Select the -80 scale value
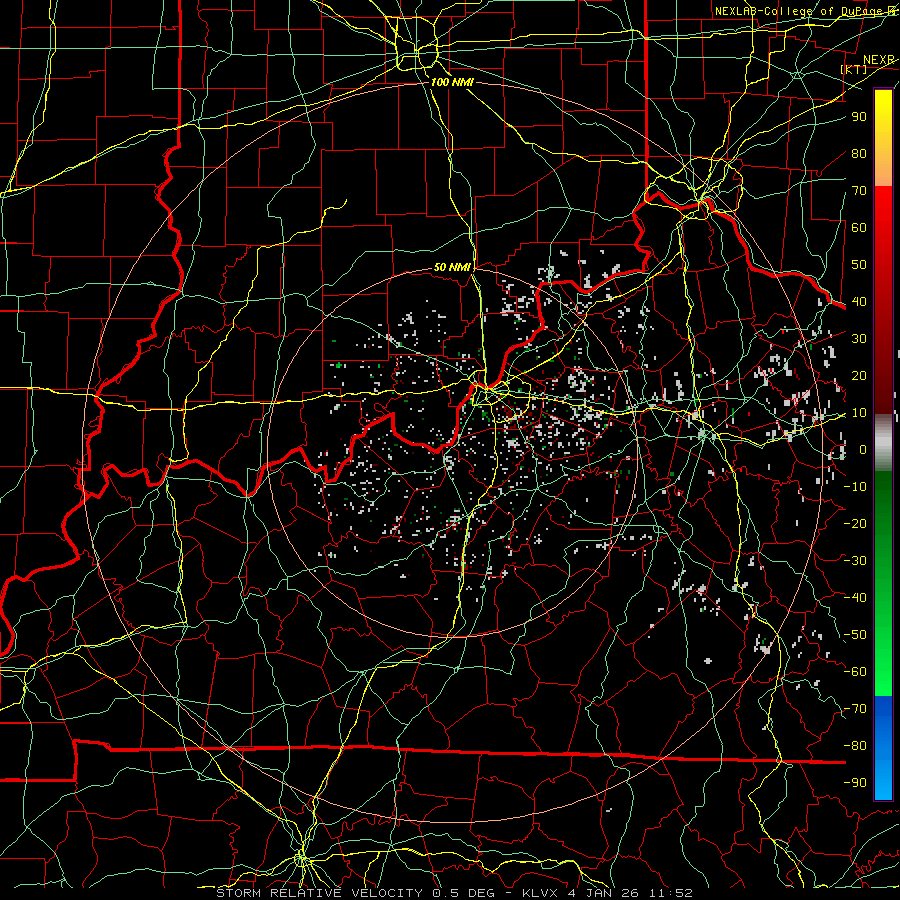Viewport: 900px width, 900px height. (855, 746)
